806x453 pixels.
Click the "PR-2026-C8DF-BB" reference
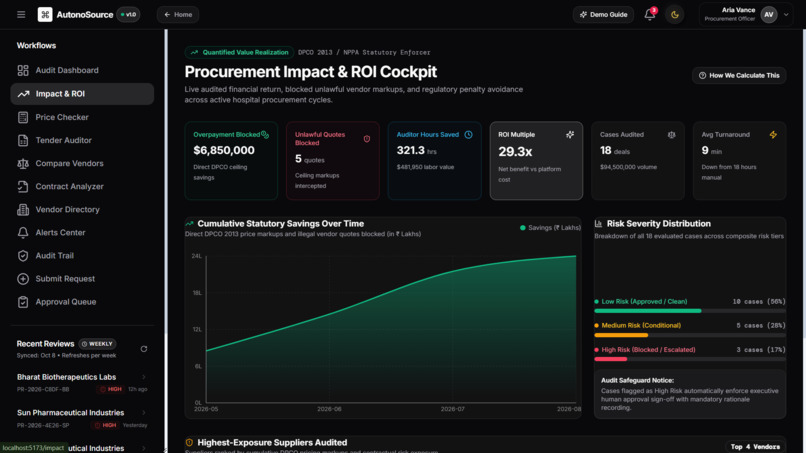(x=43, y=389)
